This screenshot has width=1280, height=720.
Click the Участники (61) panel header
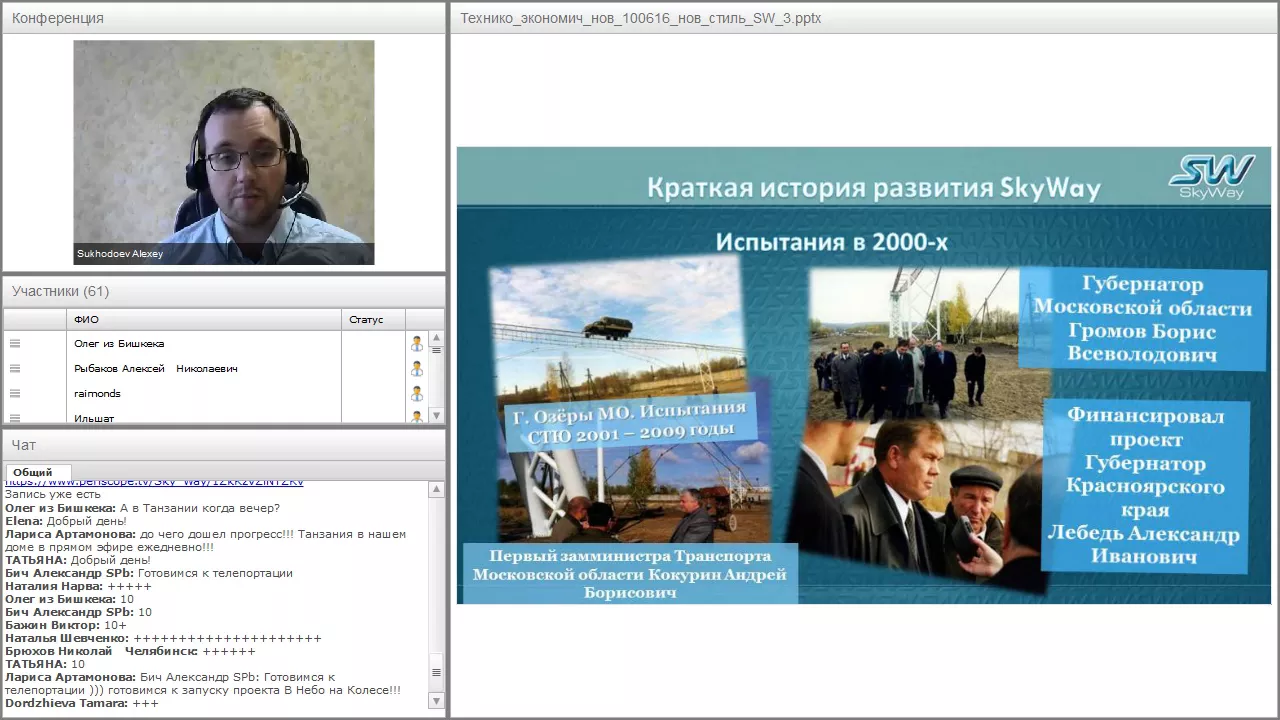pyautogui.click(x=224, y=291)
